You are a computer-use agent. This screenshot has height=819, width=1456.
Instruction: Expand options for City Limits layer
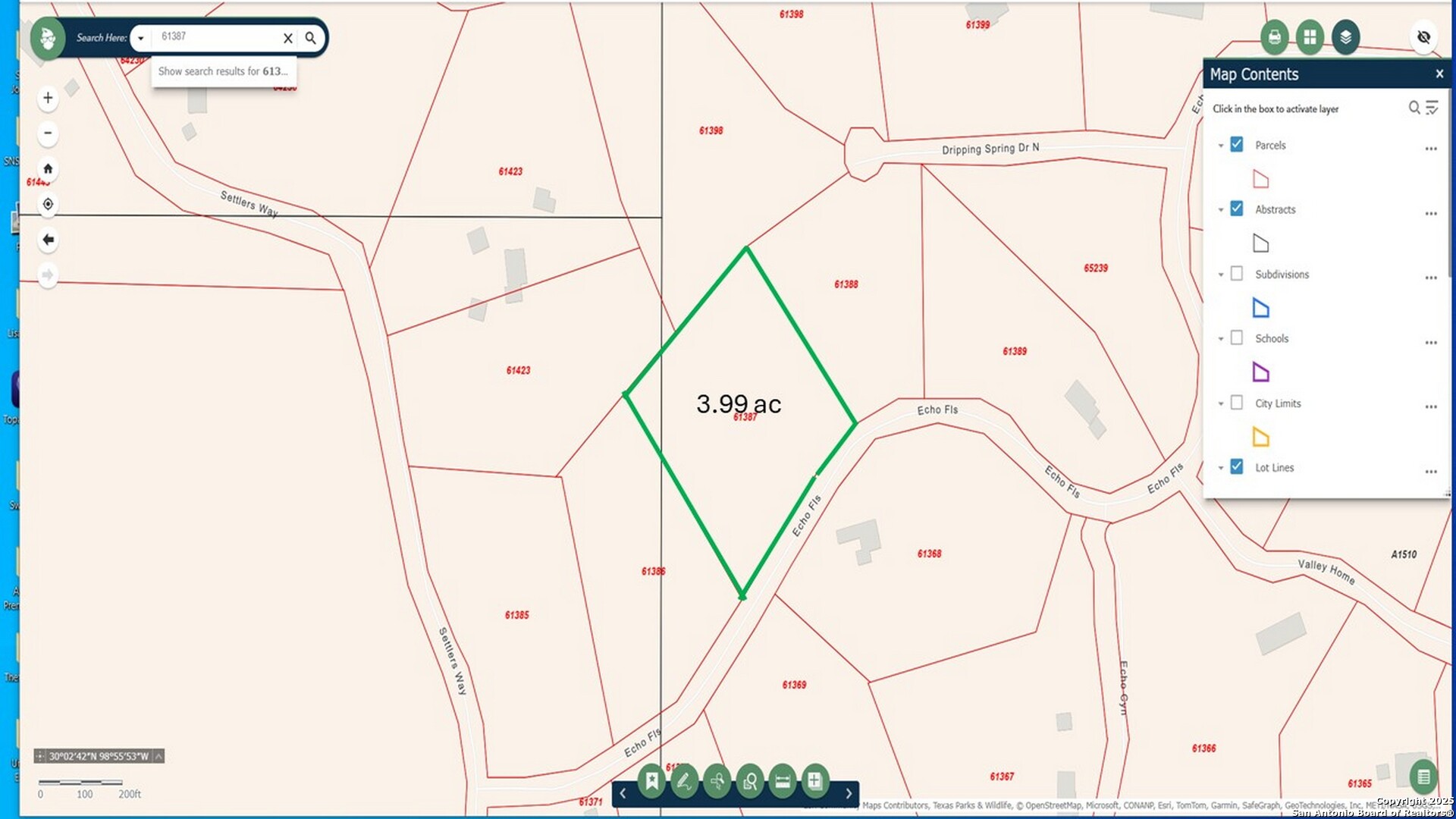1431,406
